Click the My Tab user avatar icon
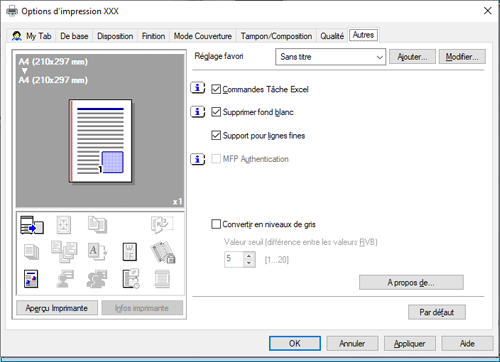Viewport: 500px width, 362px height. [x=17, y=36]
